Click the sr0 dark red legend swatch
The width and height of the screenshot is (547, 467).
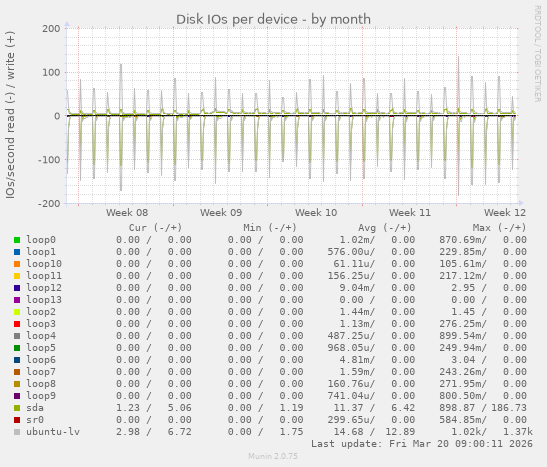click(17, 420)
